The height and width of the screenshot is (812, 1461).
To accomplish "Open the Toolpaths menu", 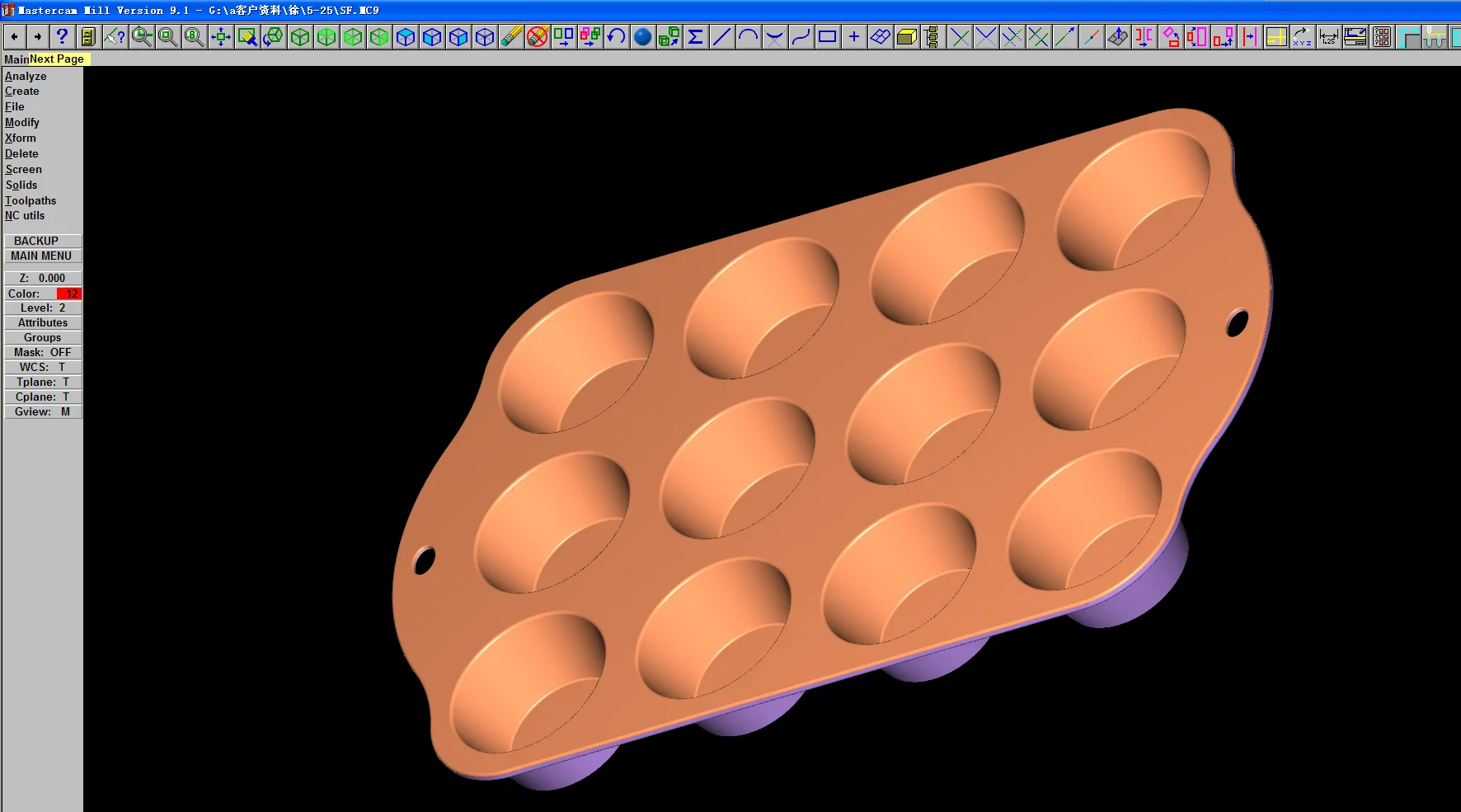I will click(31, 200).
